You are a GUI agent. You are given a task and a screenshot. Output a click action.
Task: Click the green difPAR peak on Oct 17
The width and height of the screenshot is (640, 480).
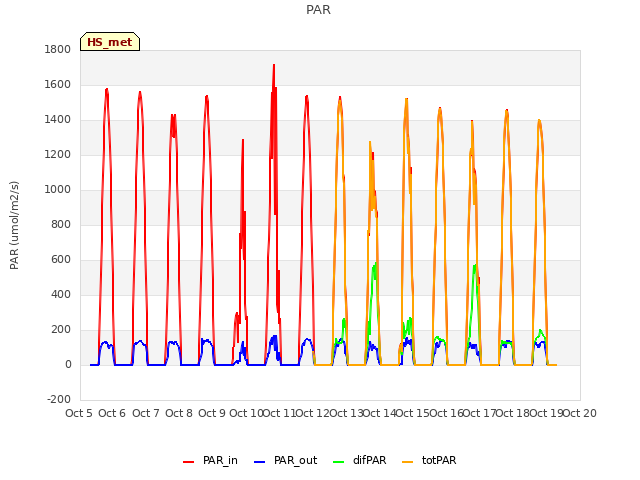[475, 266]
